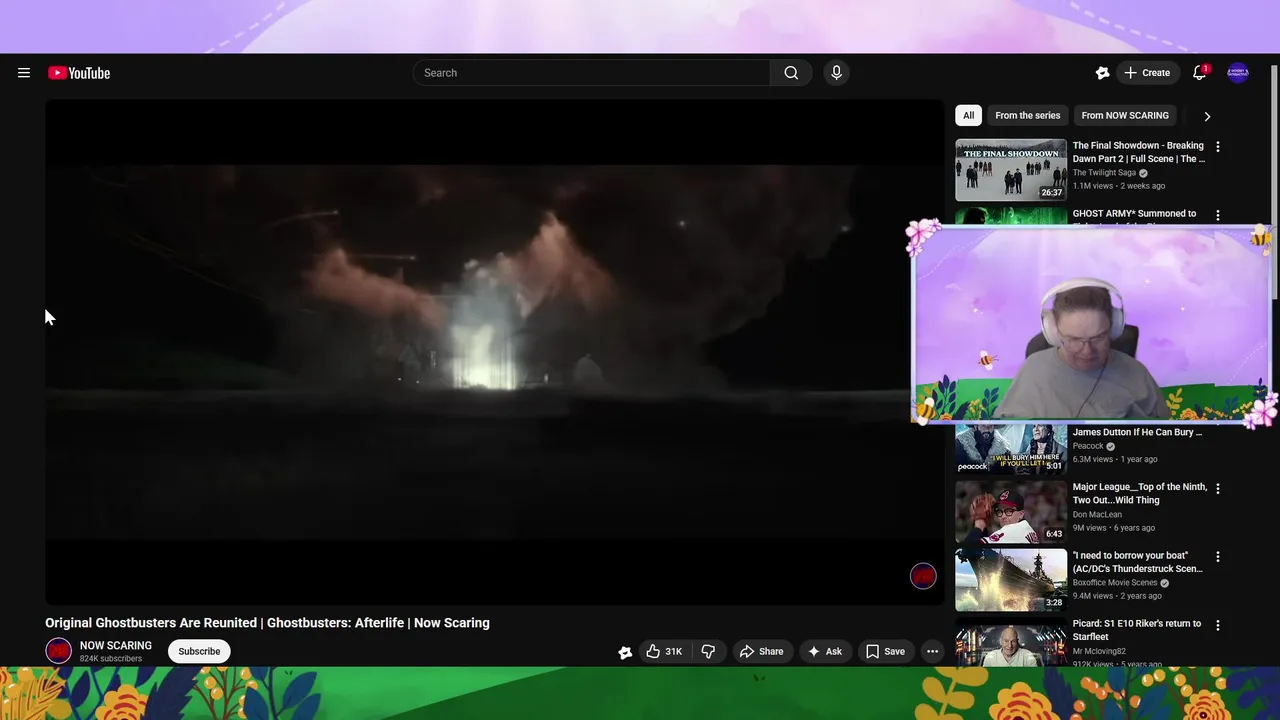The image size is (1280, 720).
Task: Open James Dutton If He Can Bury title
Action: coord(1138,432)
